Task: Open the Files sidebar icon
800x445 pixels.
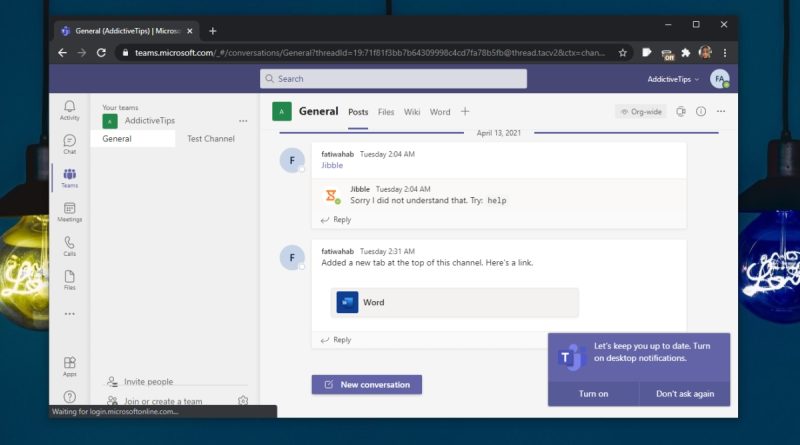Action: (x=69, y=280)
